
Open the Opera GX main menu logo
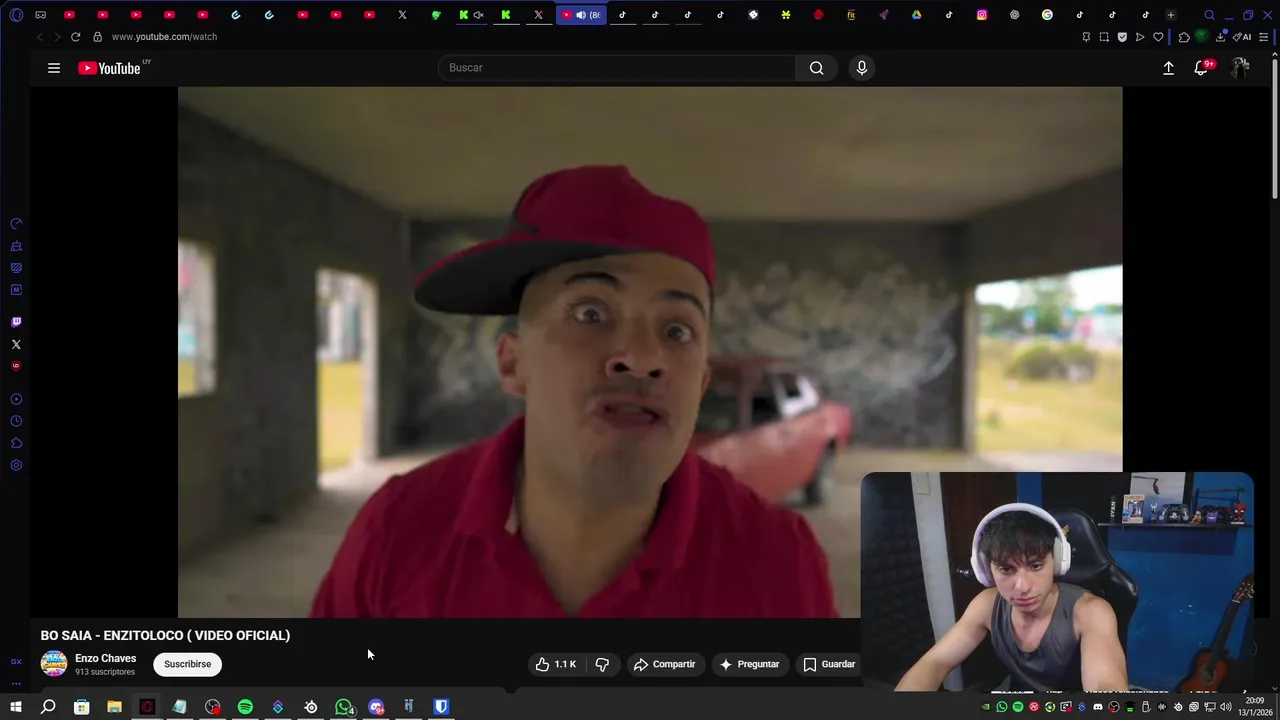coord(16,15)
